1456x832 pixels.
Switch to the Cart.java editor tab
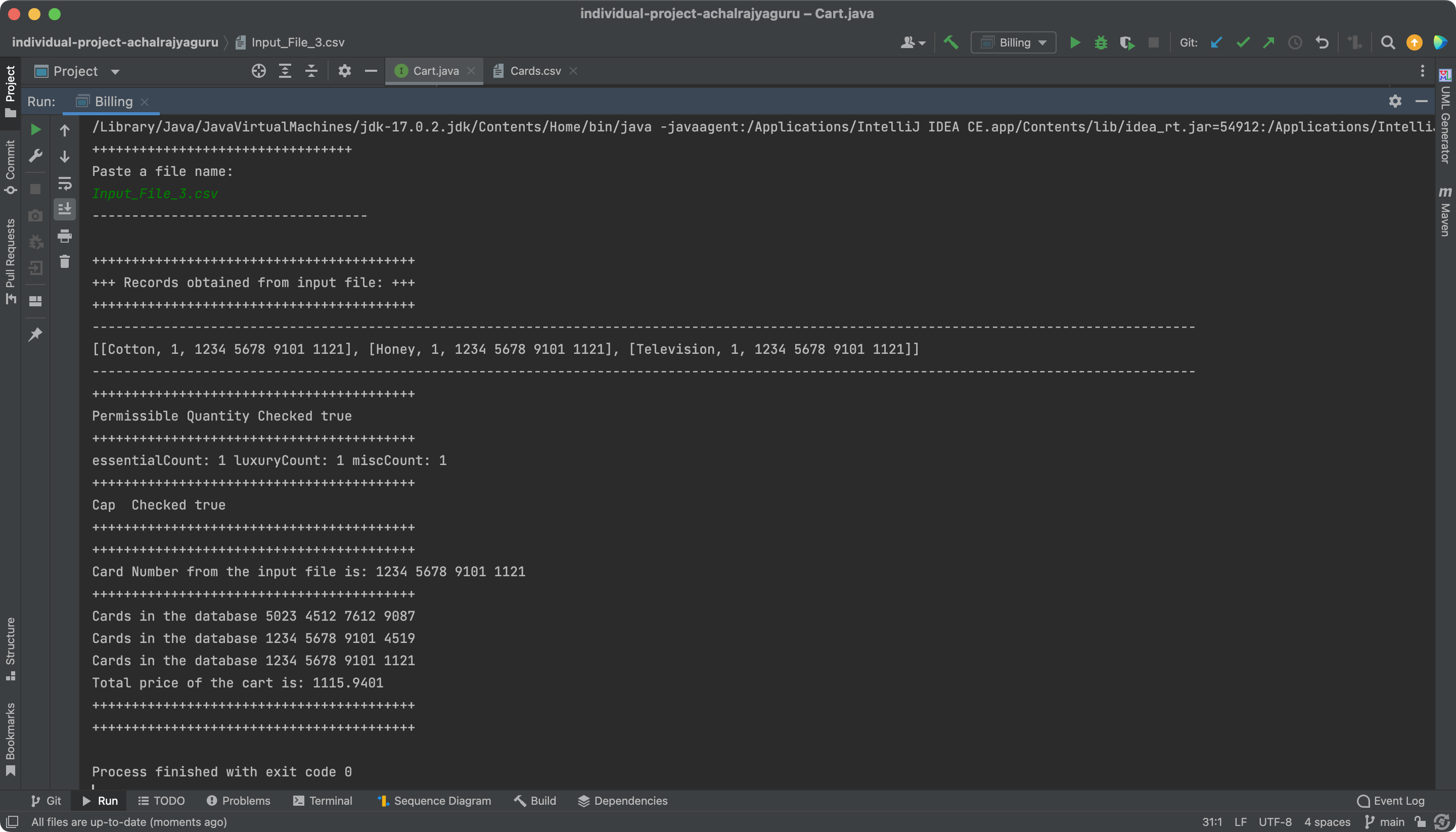click(435, 71)
